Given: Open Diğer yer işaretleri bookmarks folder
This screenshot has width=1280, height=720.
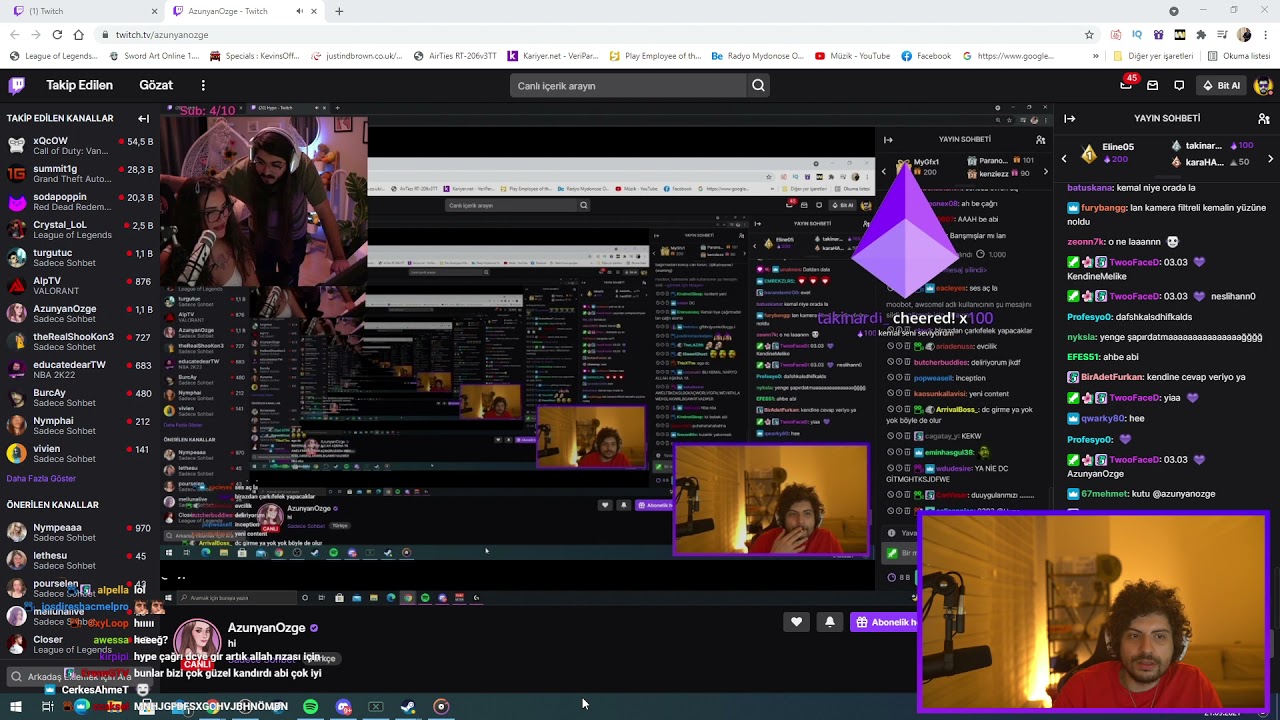Looking at the screenshot, I should [1153, 56].
